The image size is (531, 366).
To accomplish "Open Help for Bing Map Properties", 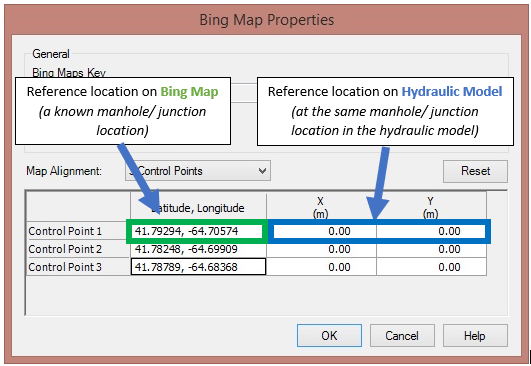I will pyautogui.click(x=475, y=336).
